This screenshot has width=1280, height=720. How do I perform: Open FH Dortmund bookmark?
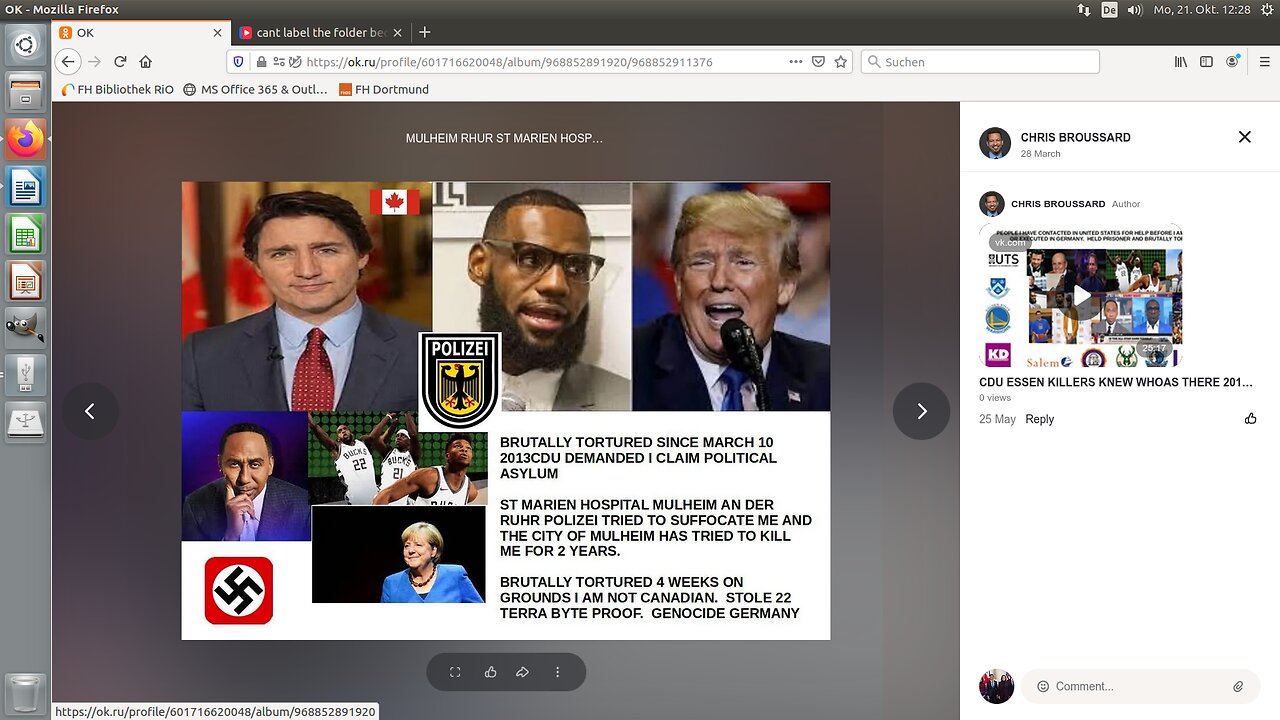[x=383, y=89]
